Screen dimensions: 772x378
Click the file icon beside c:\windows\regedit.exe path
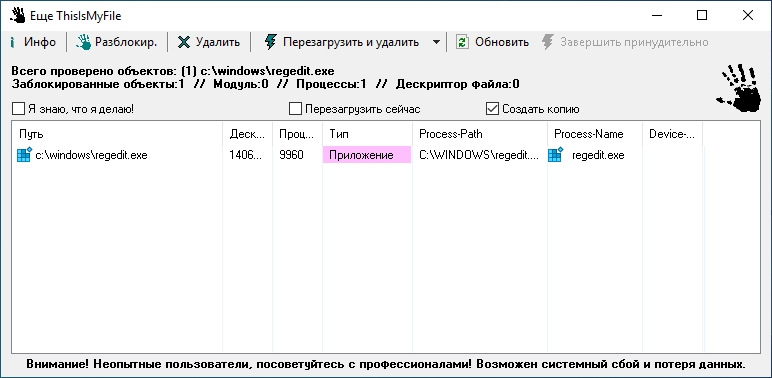coord(24,155)
